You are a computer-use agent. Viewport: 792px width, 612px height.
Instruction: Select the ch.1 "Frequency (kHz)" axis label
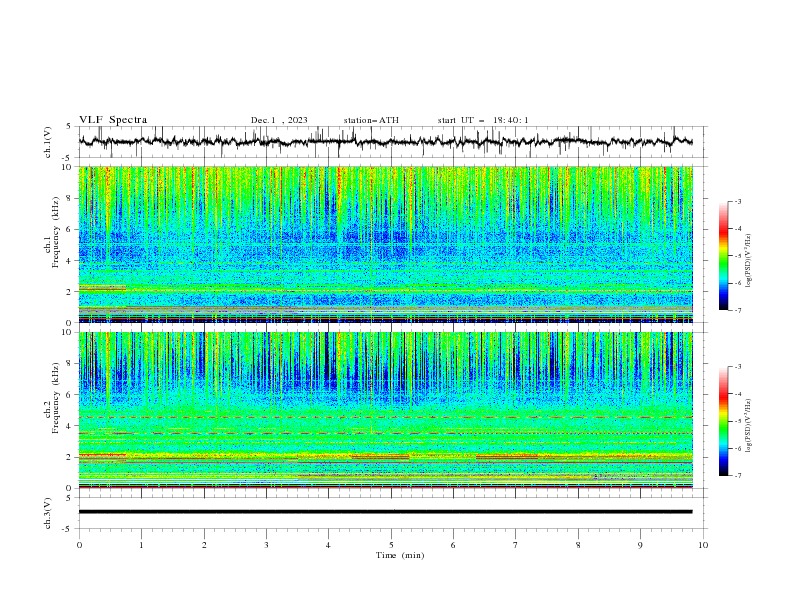55,233
